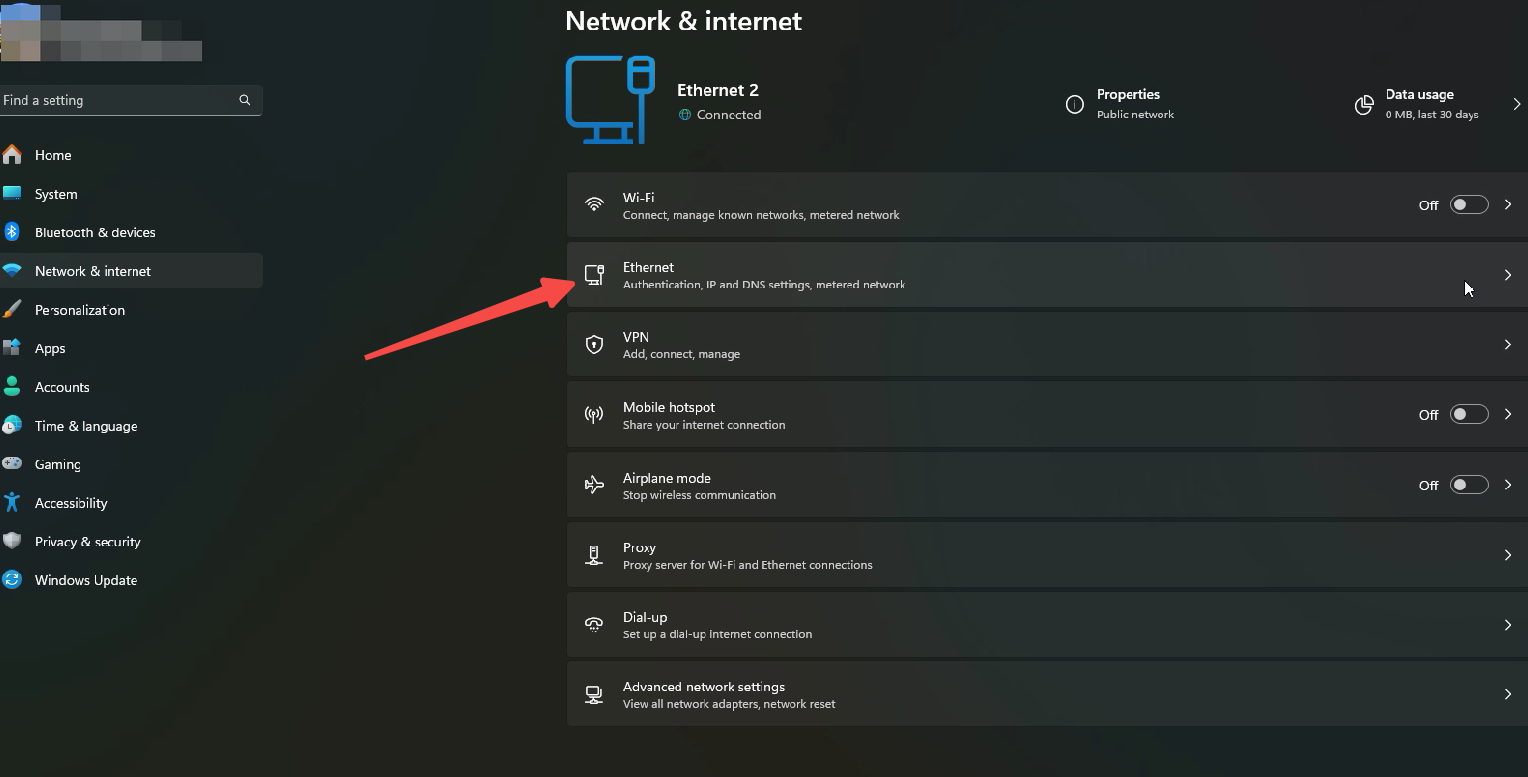Image resolution: width=1528 pixels, height=777 pixels.
Task: Click the Network & internet page heading
Action: 683,21
